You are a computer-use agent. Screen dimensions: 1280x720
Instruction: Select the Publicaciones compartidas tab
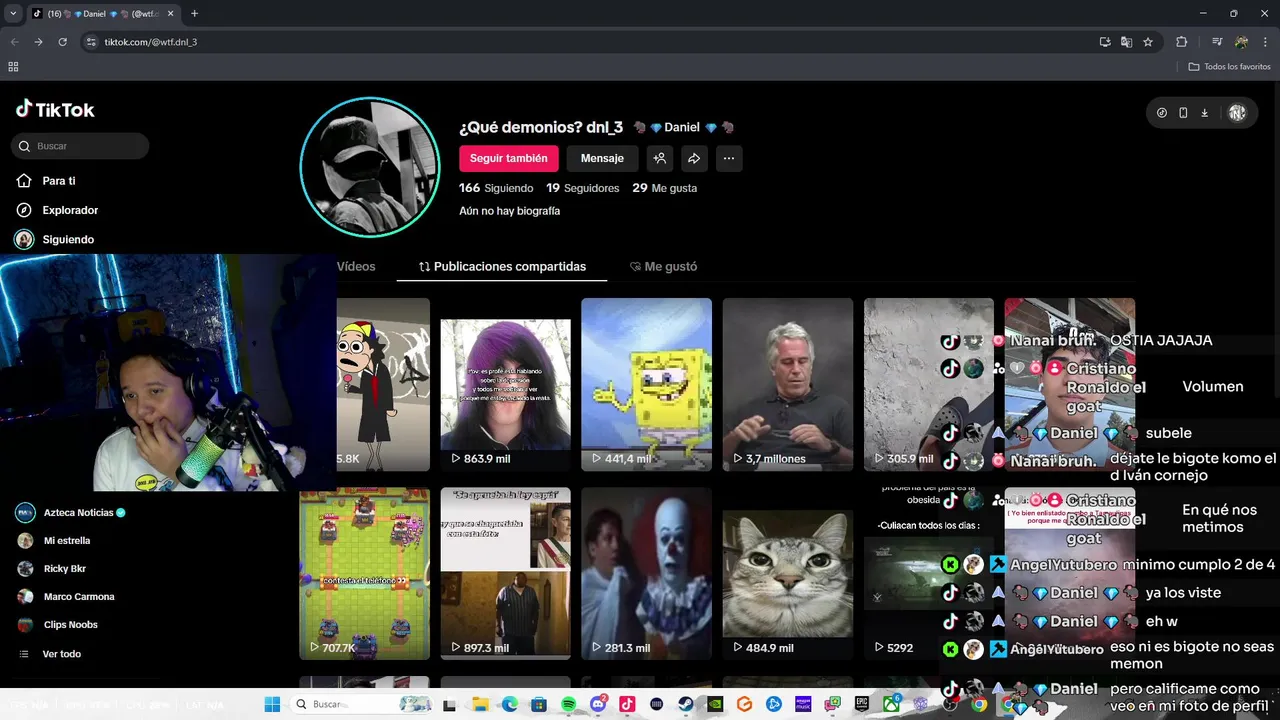[x=502, y=267]
